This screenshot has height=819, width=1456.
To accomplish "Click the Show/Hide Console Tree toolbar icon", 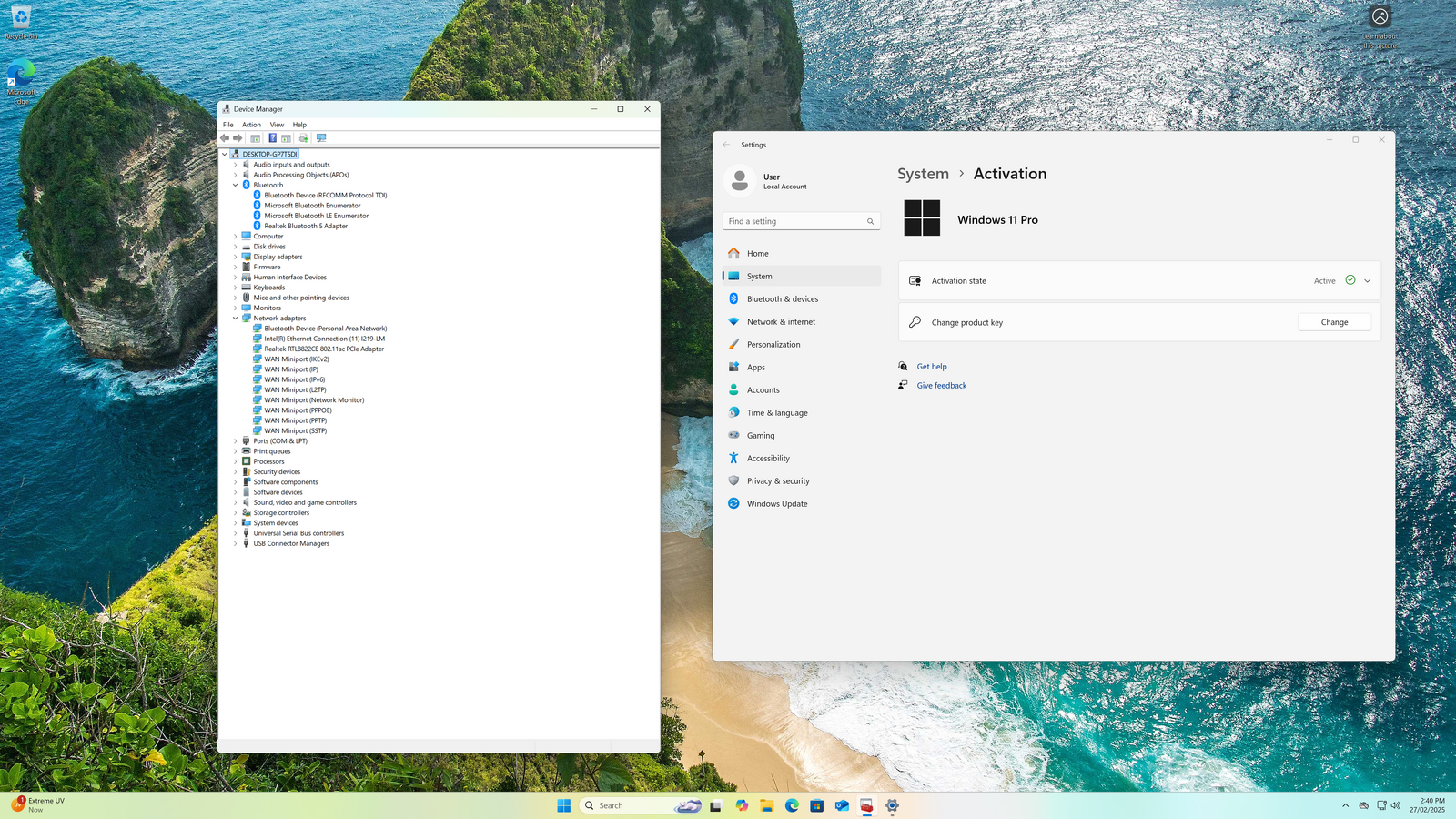I will (256, 138).
